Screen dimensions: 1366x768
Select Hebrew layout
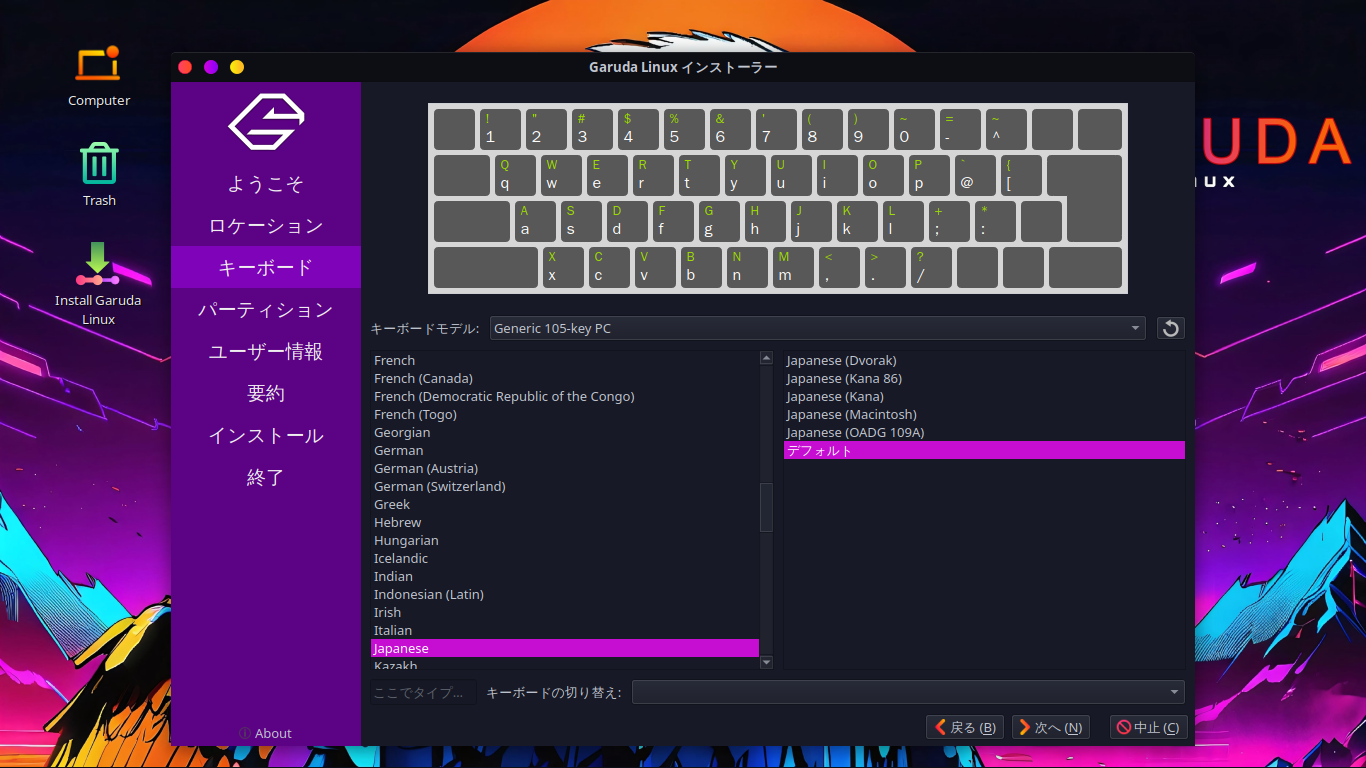565,522
